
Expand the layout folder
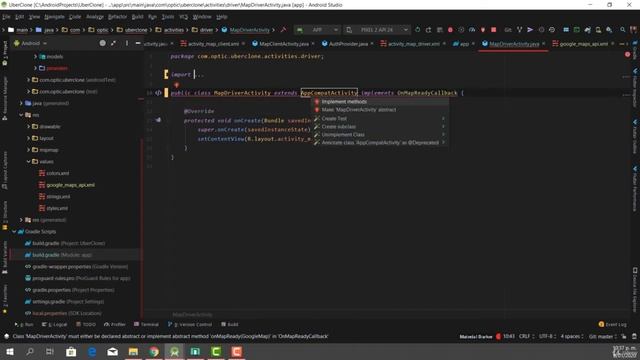(29, 138)
